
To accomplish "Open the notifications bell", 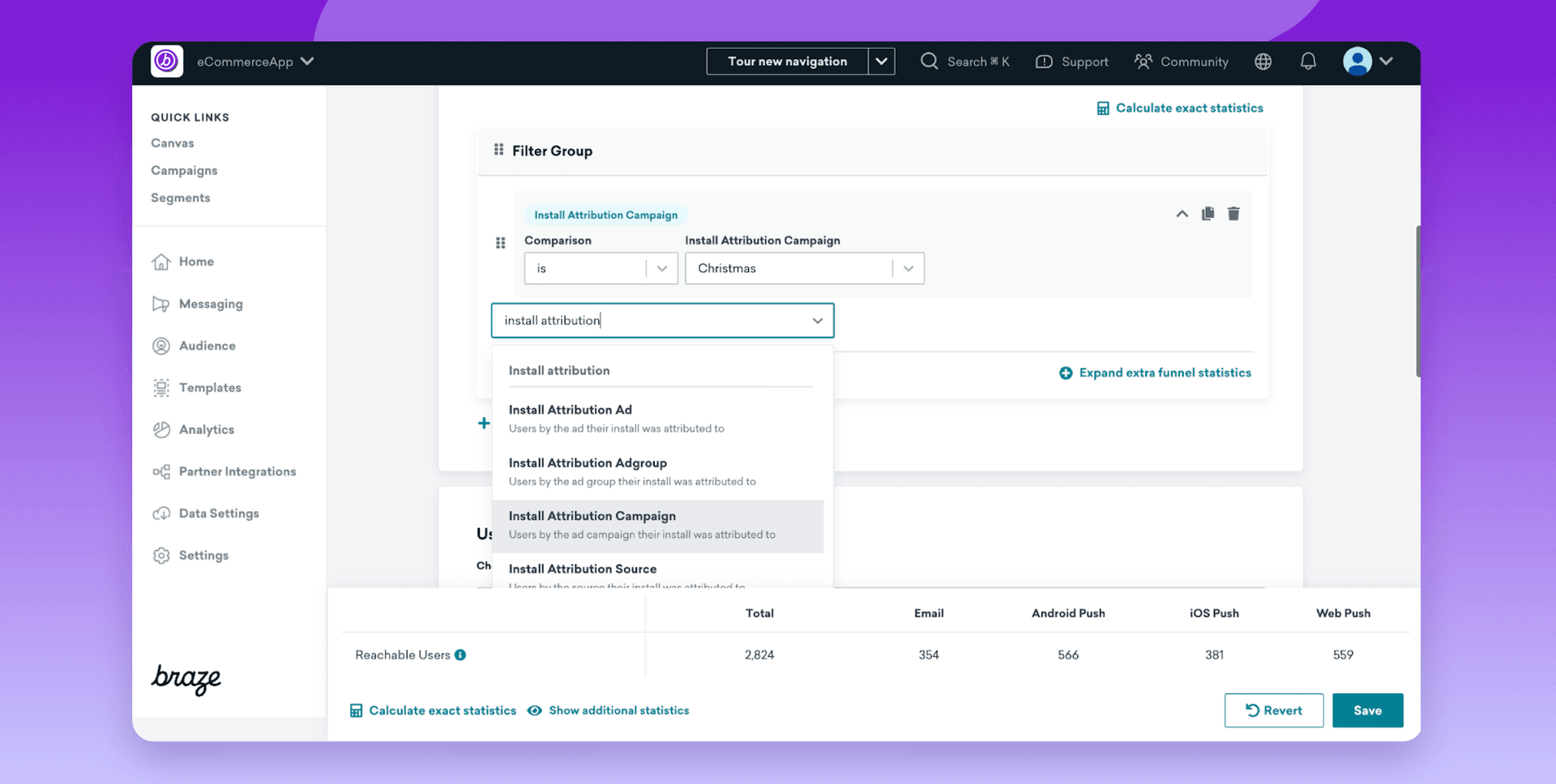I will click(x=1308, y=62).
